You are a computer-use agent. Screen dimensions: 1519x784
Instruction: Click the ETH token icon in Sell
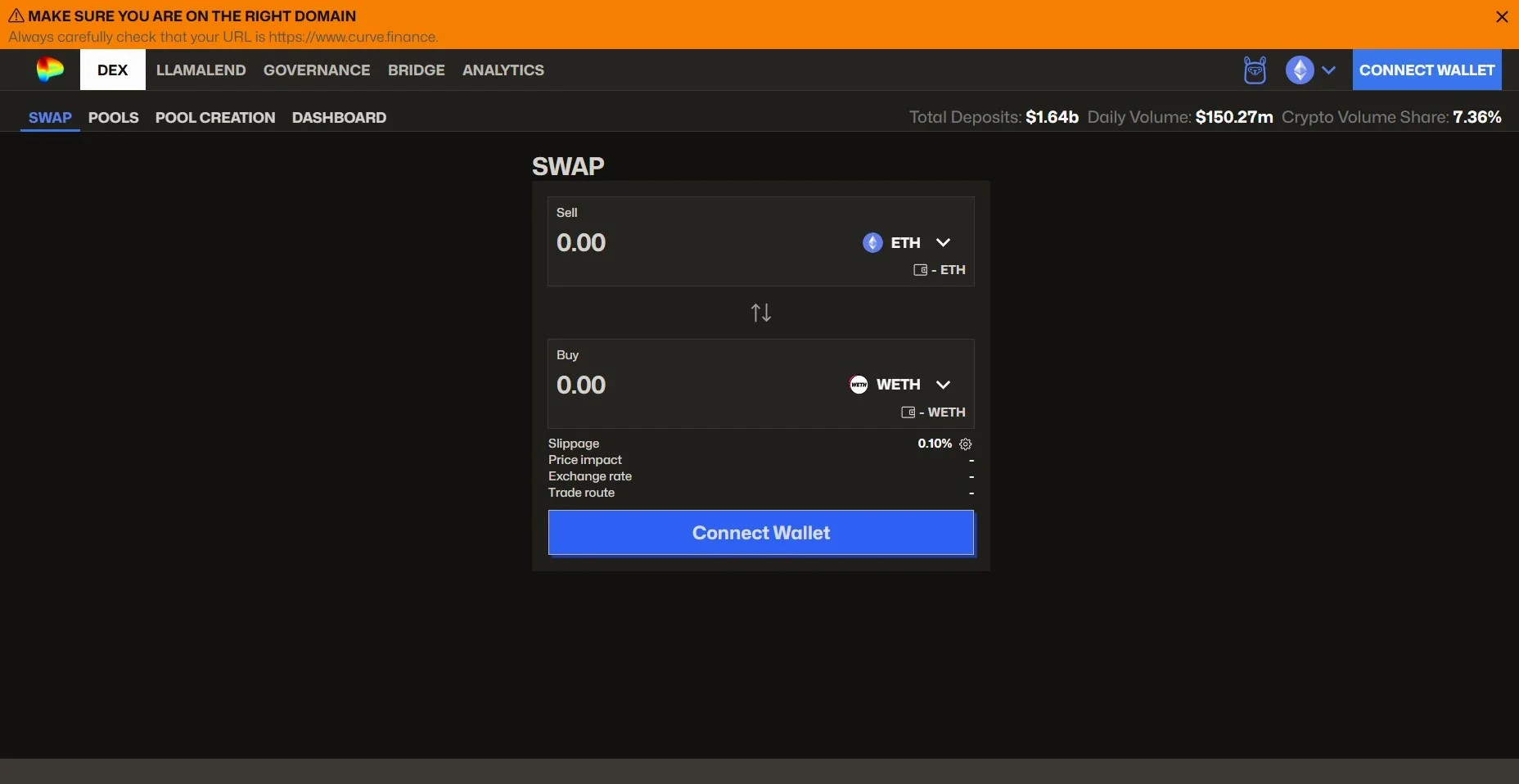[x=872, y=243]
